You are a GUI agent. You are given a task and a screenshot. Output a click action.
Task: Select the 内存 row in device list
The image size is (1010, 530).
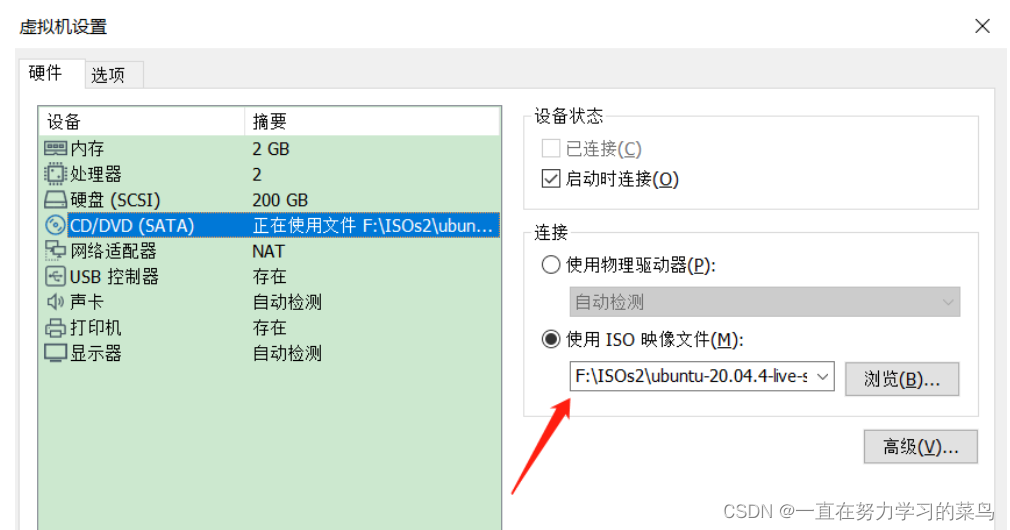tap(269, 149)
